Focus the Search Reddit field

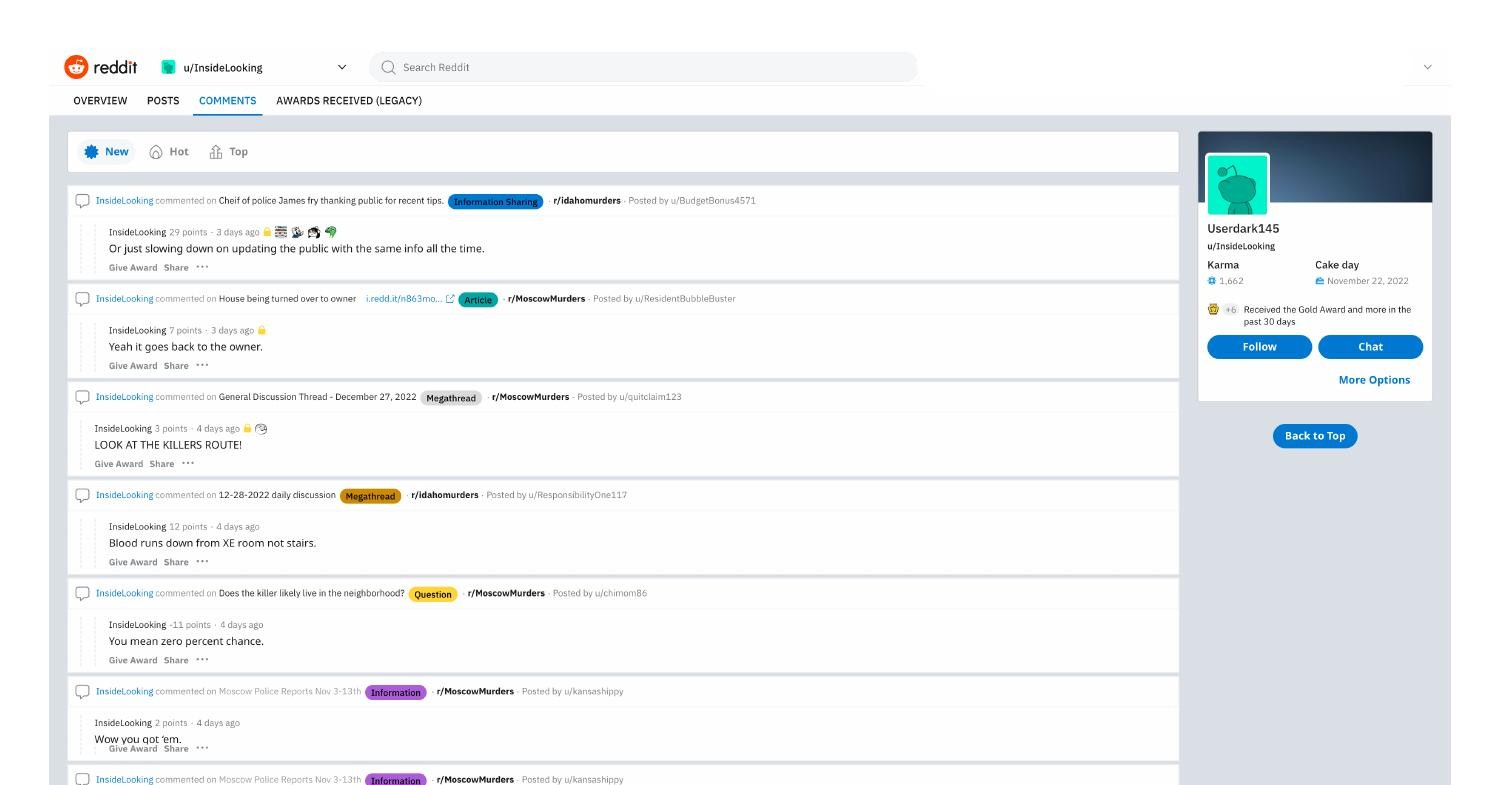[x=643, y=67]
